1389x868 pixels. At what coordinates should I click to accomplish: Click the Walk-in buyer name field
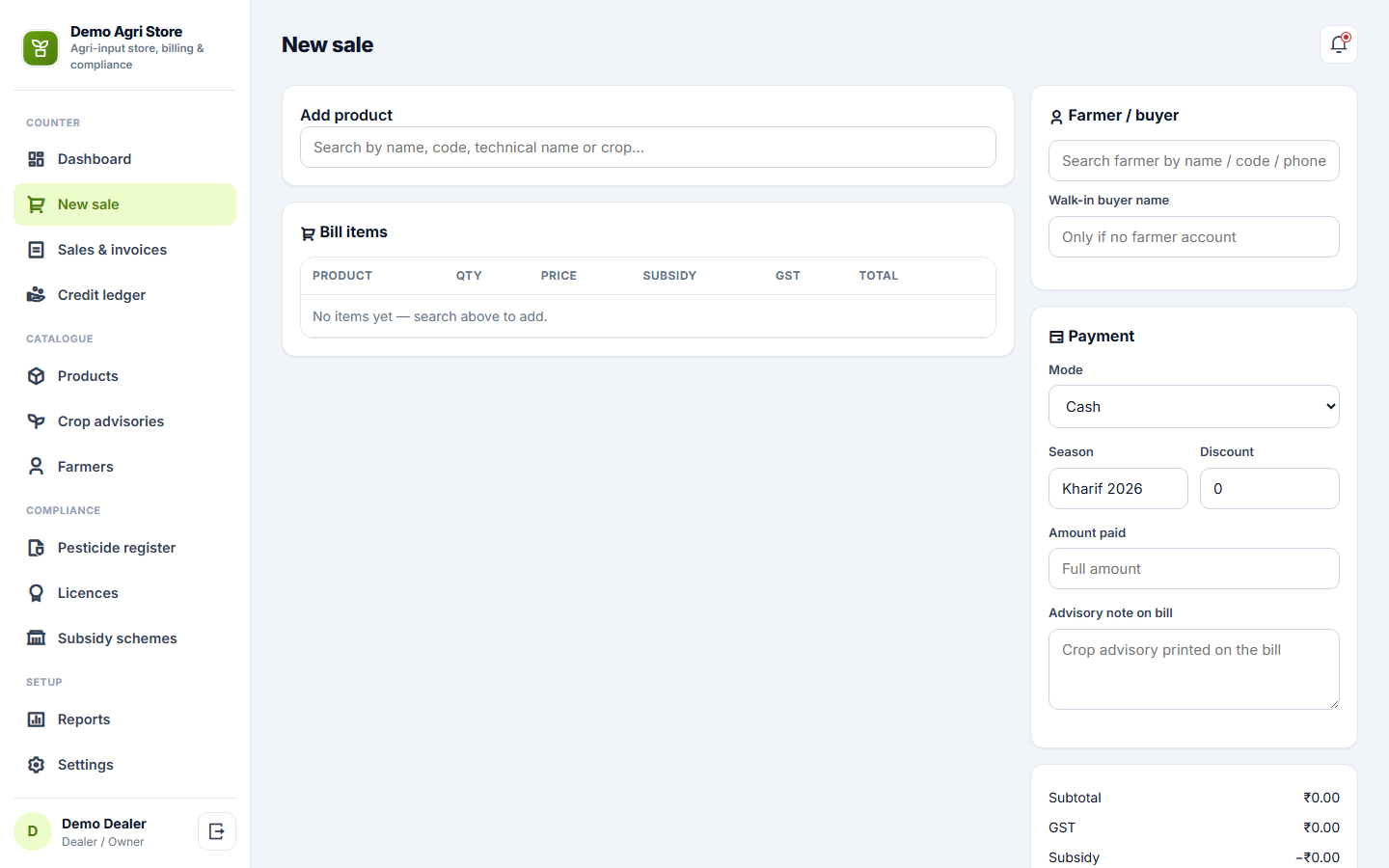[1194, 237]
